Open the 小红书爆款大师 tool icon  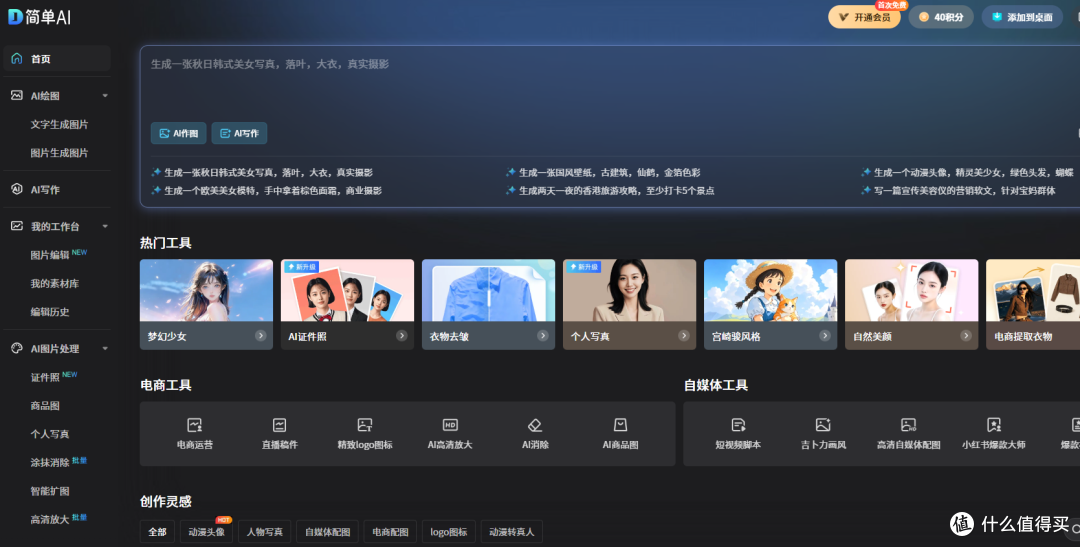click(x=994, y=433)
